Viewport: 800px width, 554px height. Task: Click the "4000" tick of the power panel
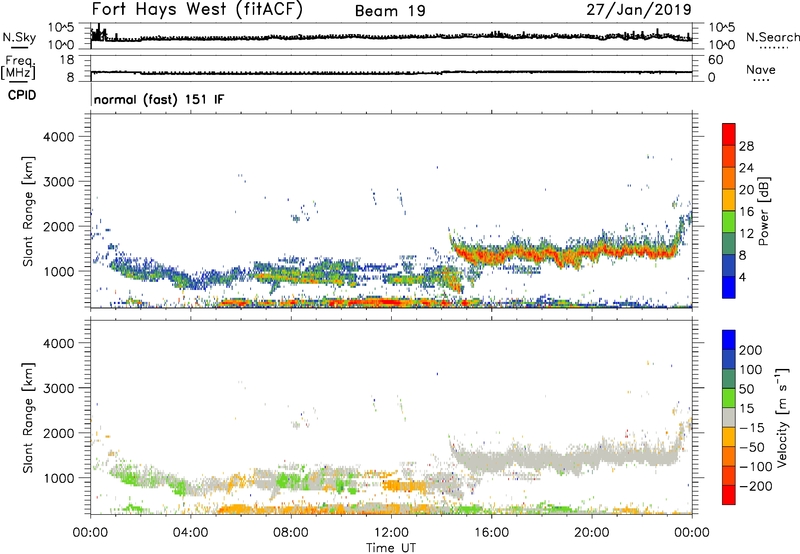point(58,137)
